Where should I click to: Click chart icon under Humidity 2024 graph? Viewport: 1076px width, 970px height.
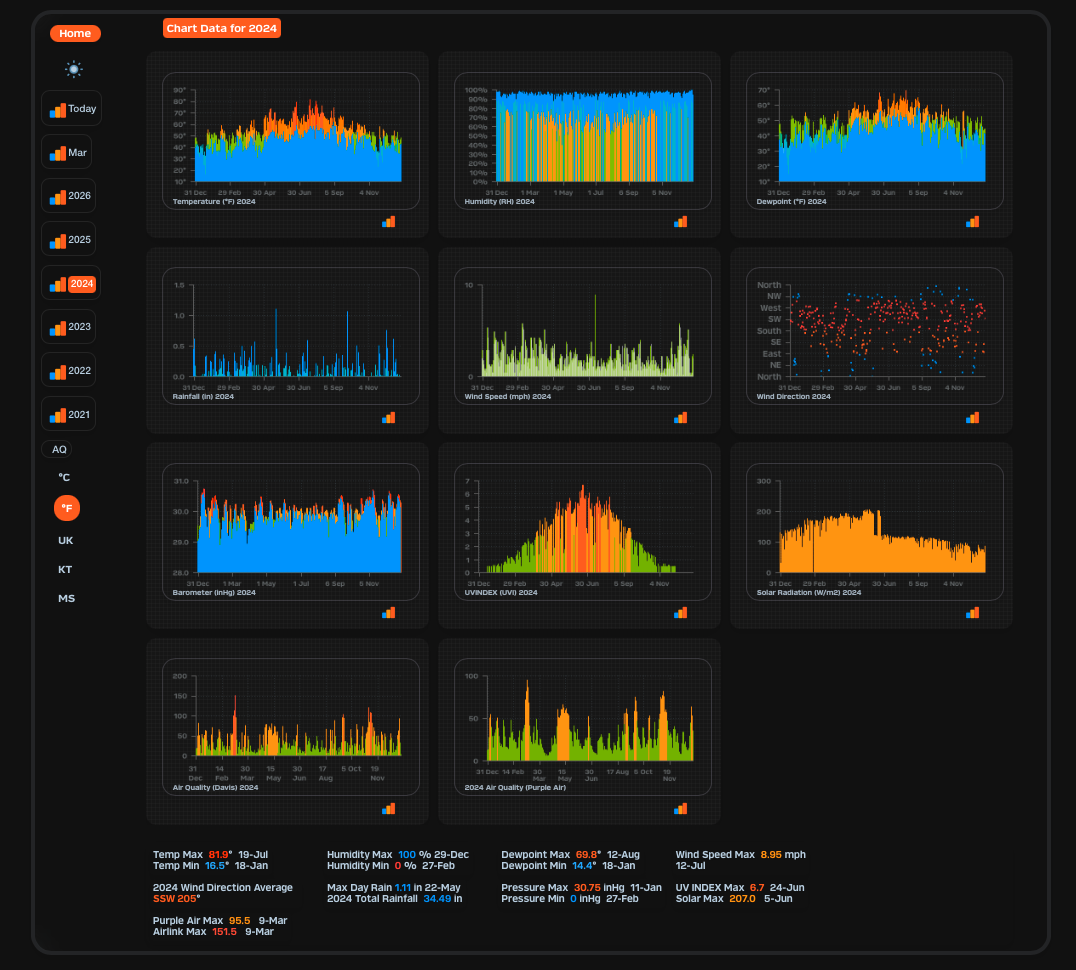(680, 222)
